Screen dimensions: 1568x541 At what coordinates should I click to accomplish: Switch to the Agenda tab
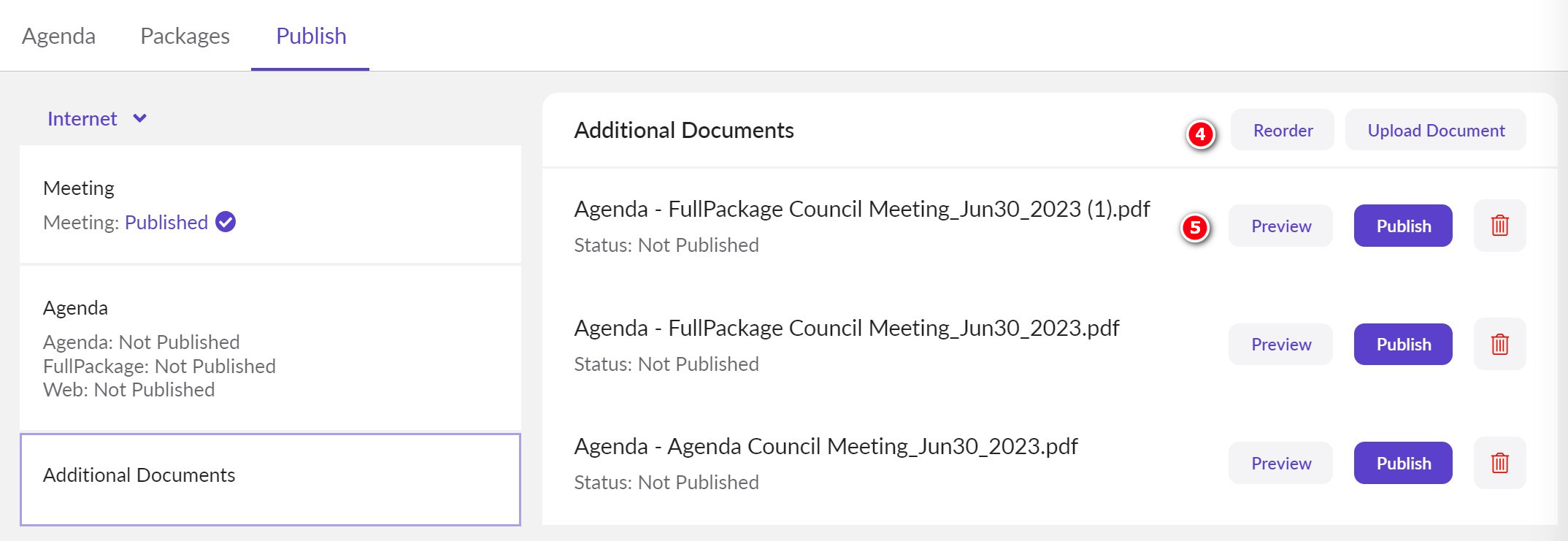[59, 36]
